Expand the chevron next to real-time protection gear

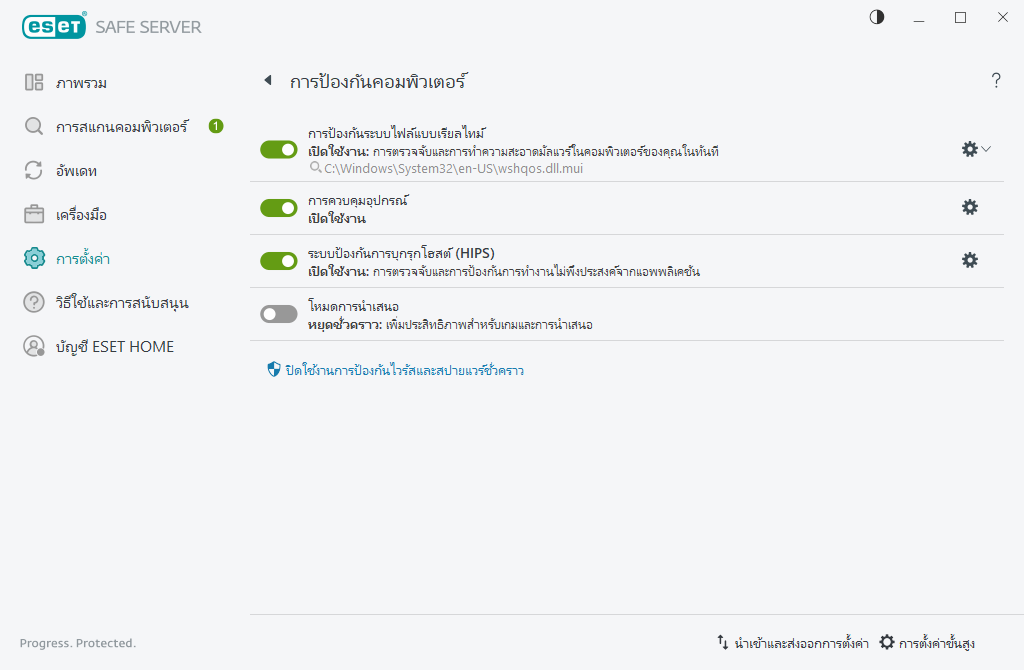pyautogui.click(x=987, y=149)
